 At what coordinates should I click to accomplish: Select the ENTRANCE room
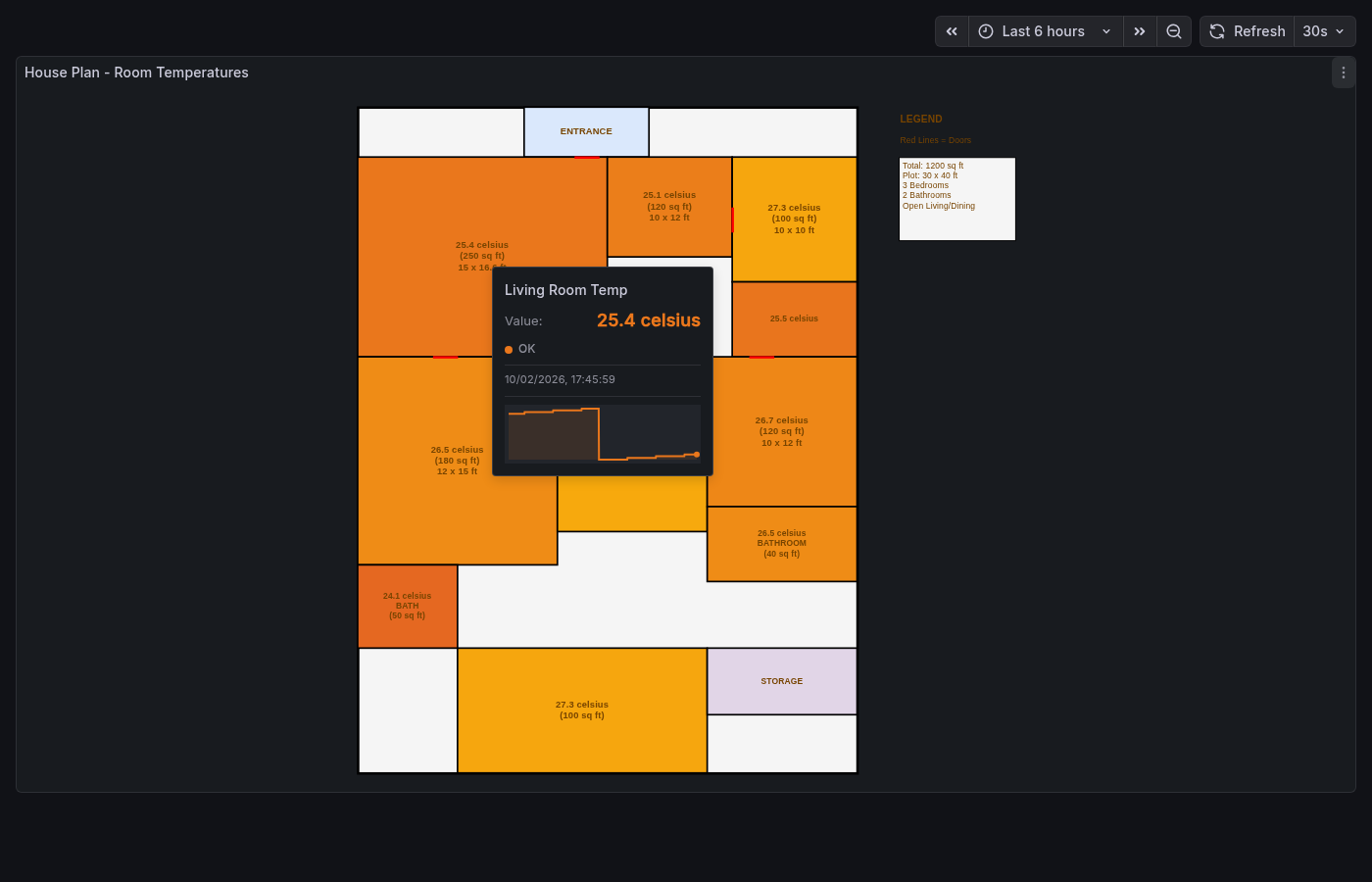(x=586, y=131)
